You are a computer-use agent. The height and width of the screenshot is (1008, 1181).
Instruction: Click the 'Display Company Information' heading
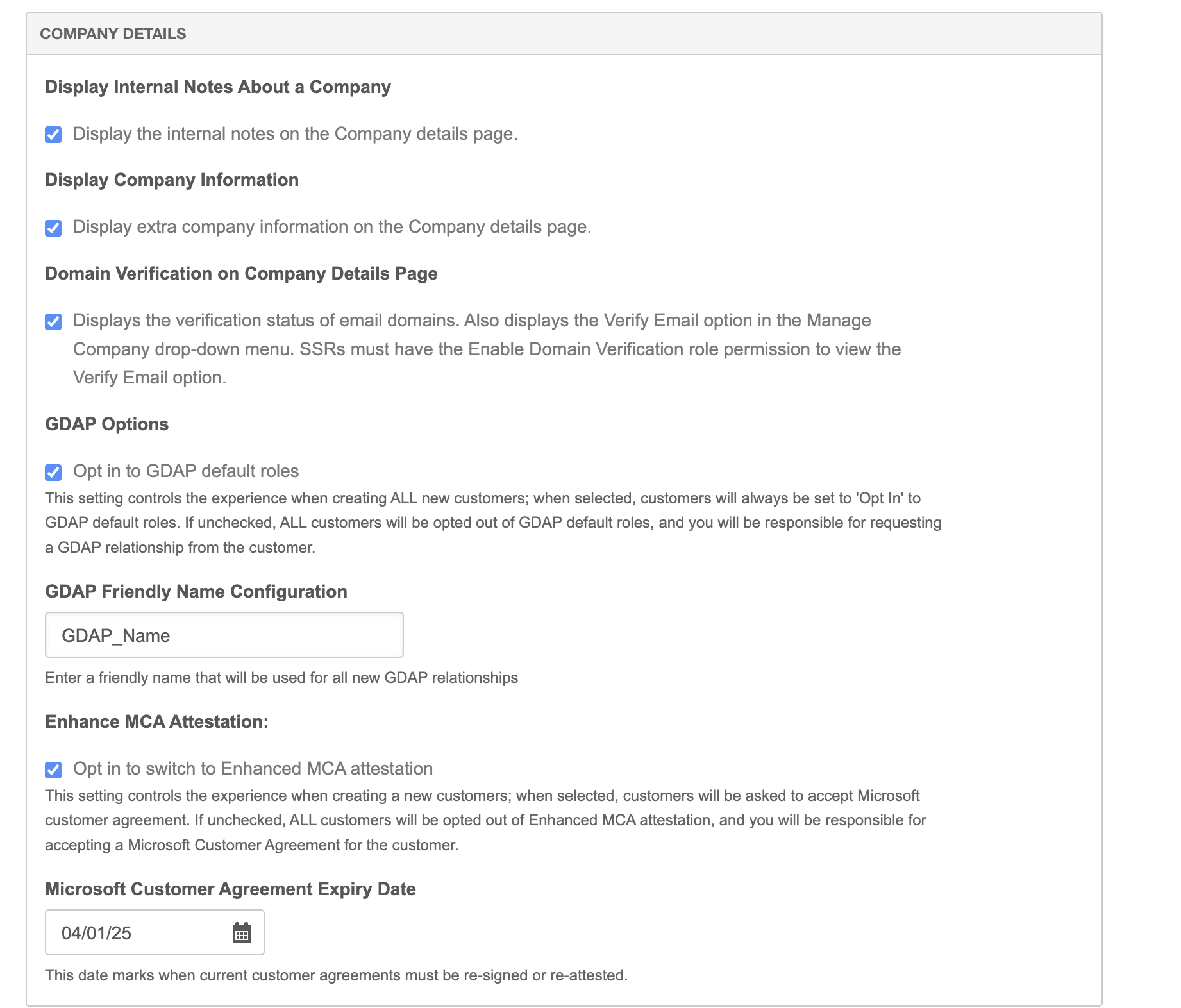coord(172,180)
